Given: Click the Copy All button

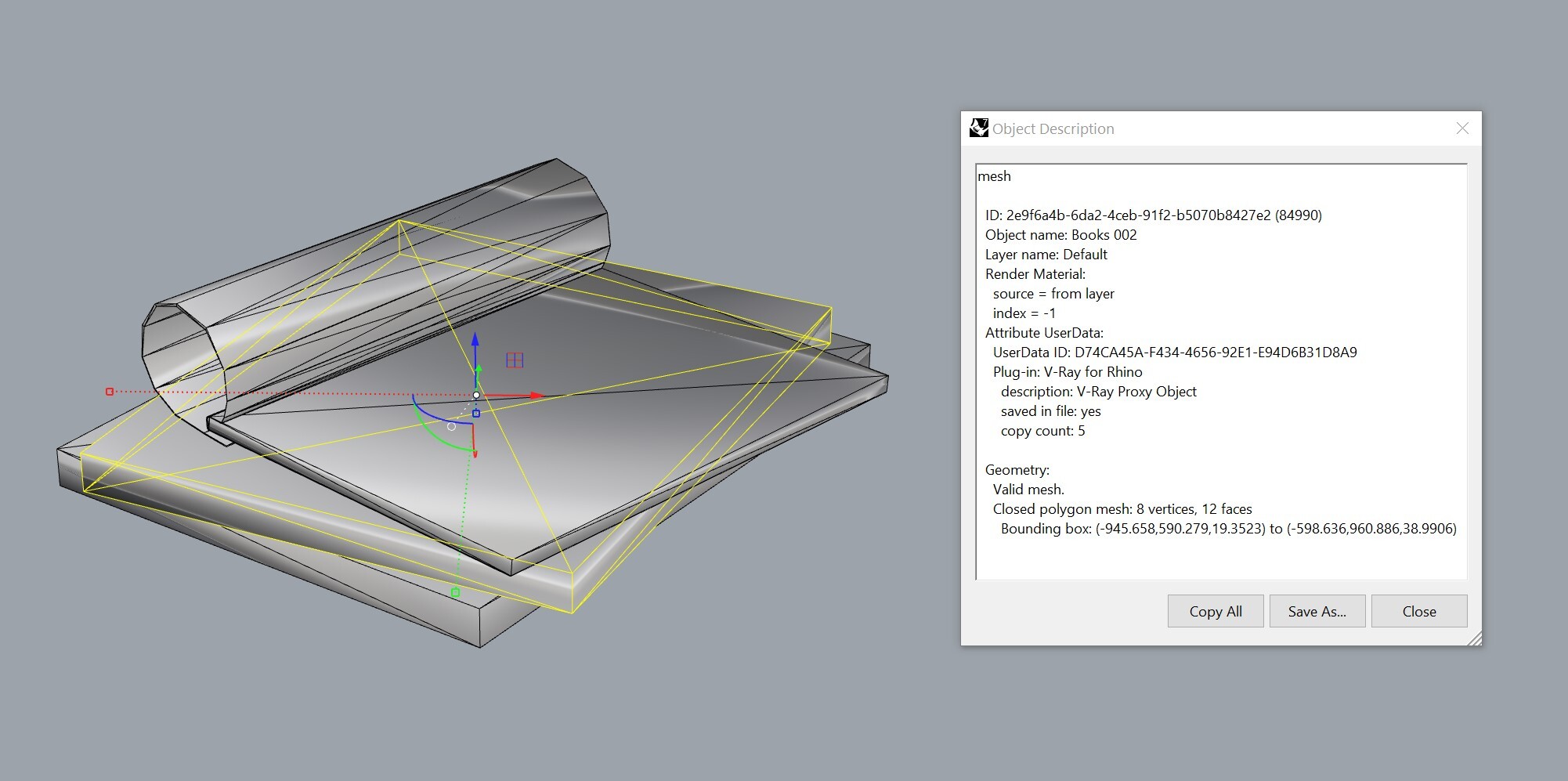Looking at the screenshot, I should [x=1216, y=611].
